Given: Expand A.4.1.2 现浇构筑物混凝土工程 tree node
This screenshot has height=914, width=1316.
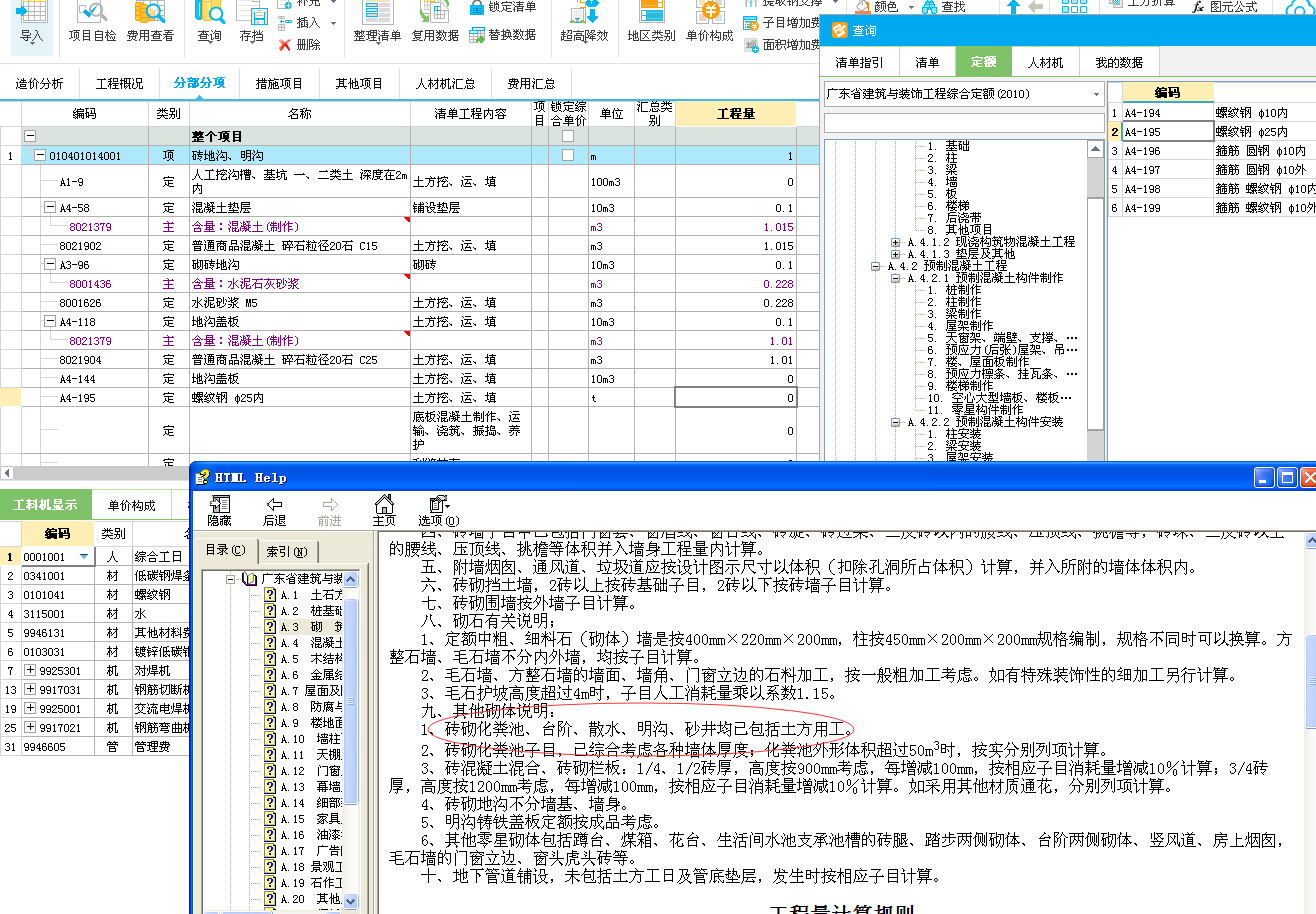Looking at the screenshot, I should (896, 242).
